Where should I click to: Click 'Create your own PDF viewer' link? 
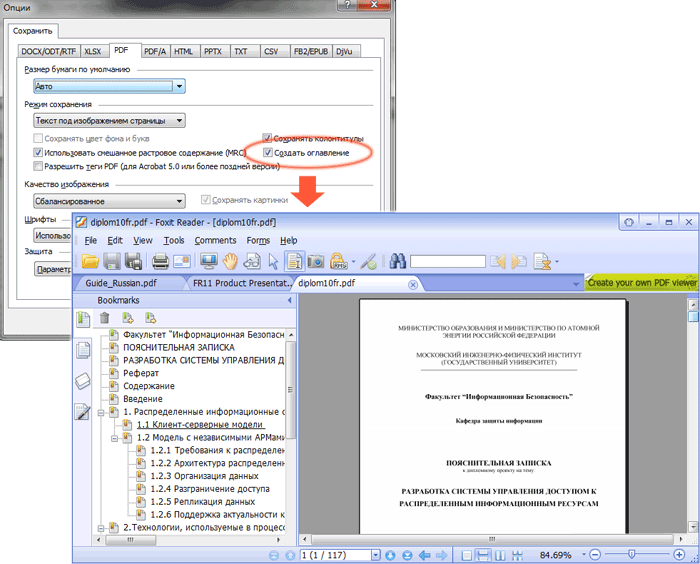coord(641,283)
